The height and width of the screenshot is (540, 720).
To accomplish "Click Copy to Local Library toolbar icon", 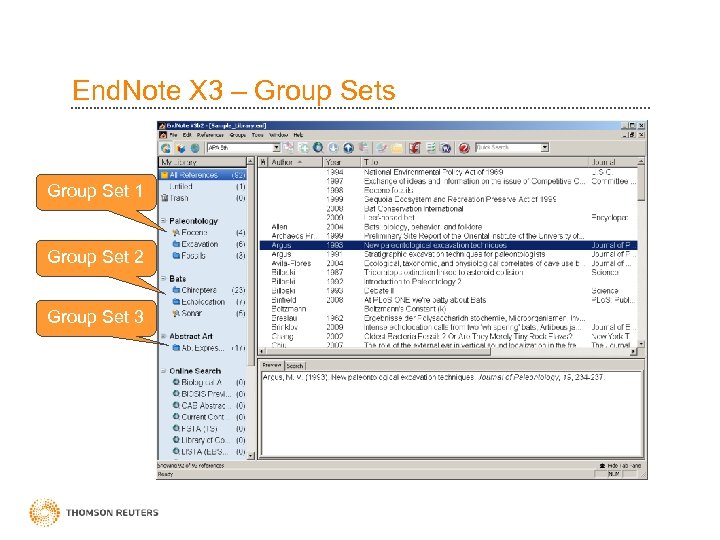I will pyautogui.click(x=289, y=147).
